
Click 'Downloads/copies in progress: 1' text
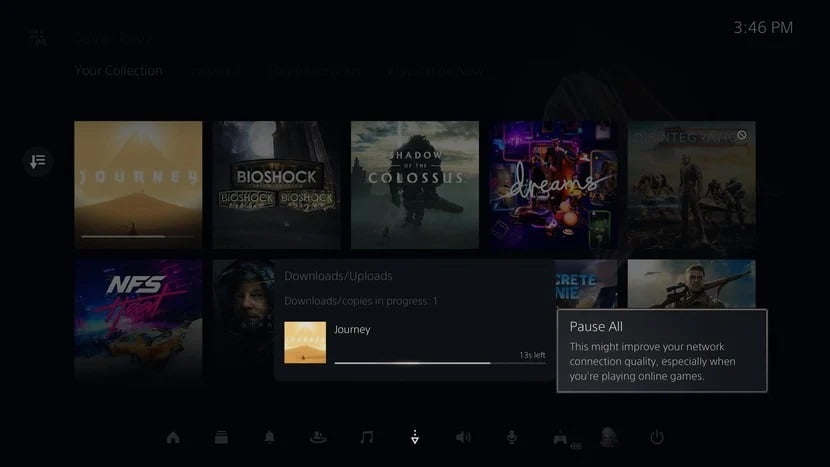tap(361, 301)
